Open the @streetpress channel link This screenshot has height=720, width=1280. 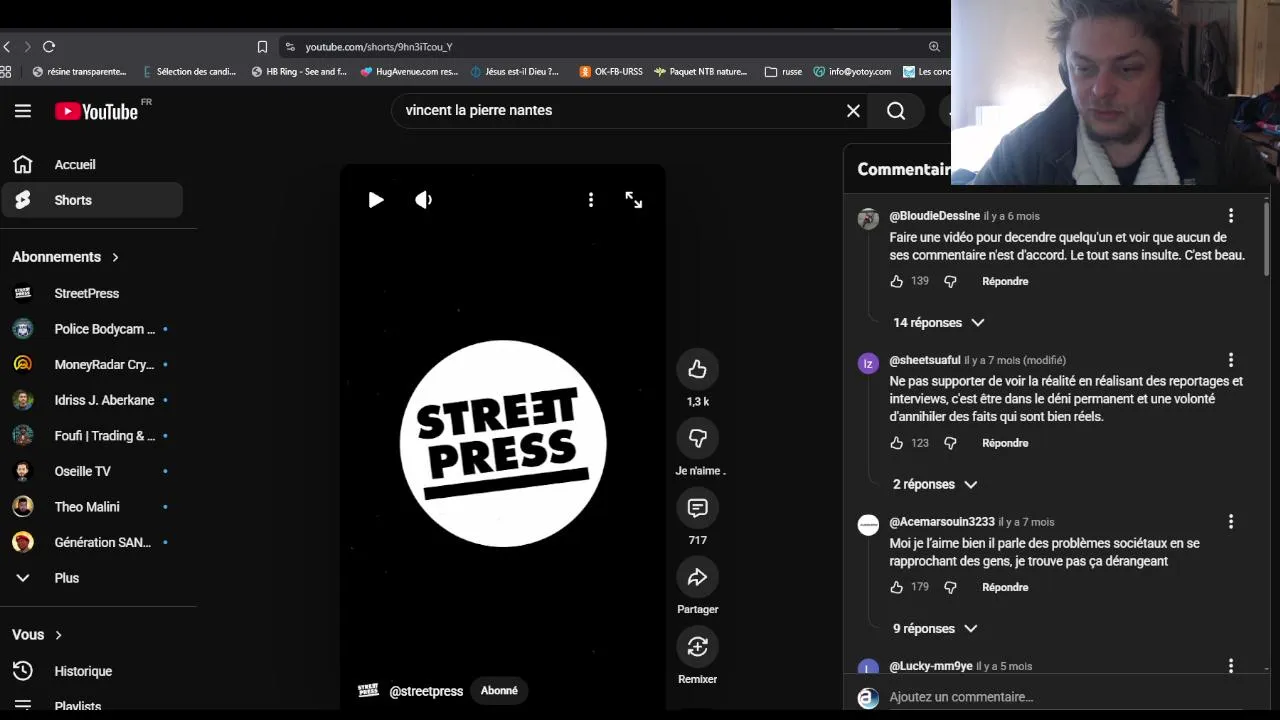point(426,691)
